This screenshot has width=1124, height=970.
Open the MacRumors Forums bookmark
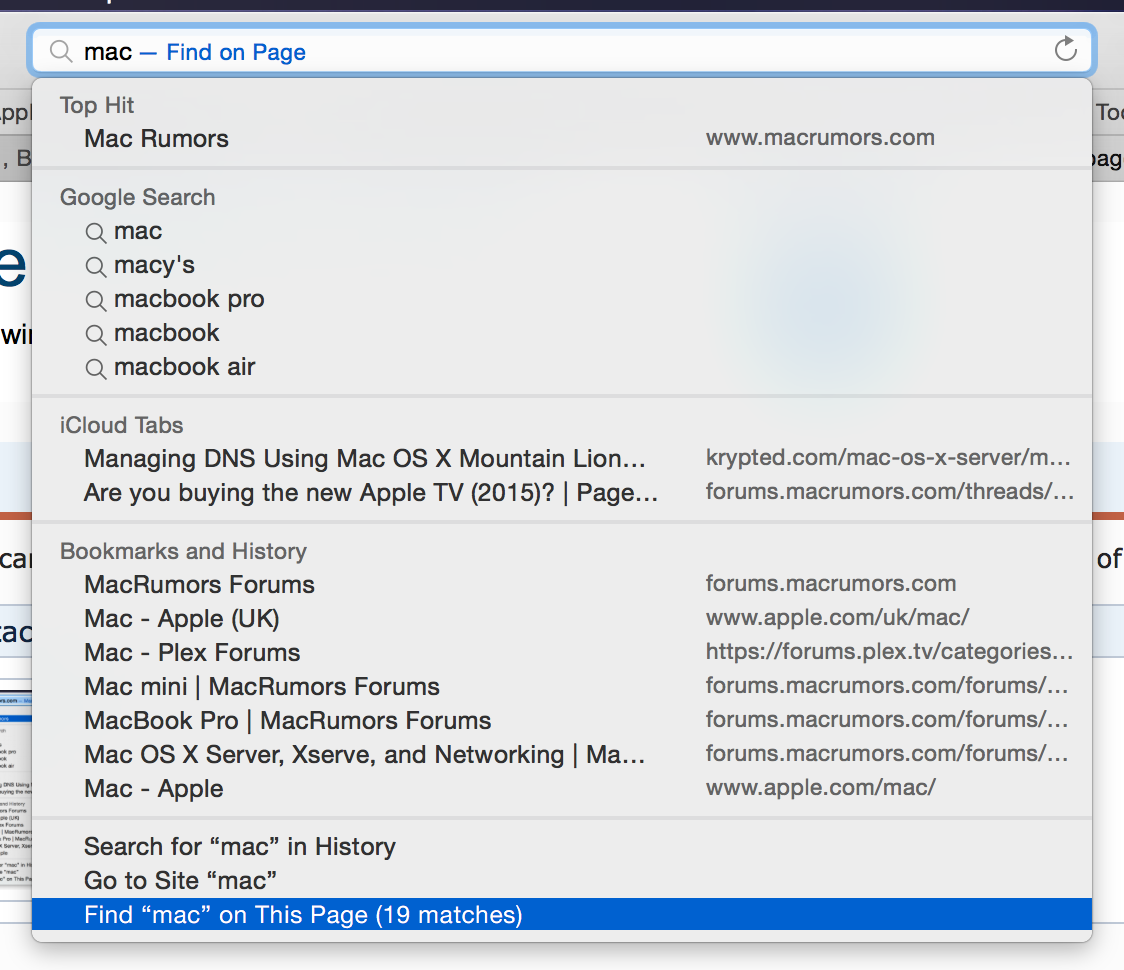[x=561, y=584]
